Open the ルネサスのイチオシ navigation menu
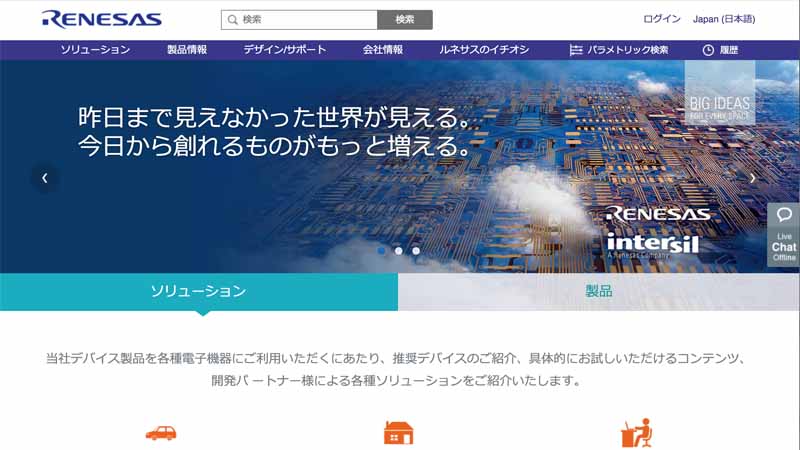The height and width of the screenshot is (450, 800). click(x=484, y=50)
